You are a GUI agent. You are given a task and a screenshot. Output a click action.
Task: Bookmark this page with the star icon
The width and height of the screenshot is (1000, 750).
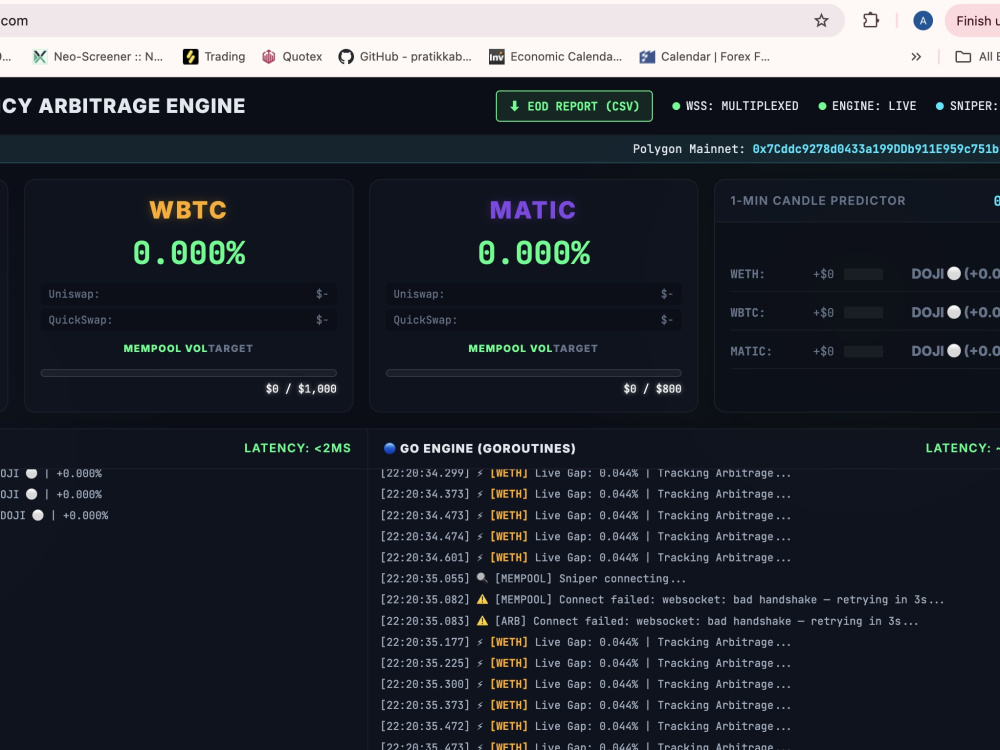(x=821, y=20)
